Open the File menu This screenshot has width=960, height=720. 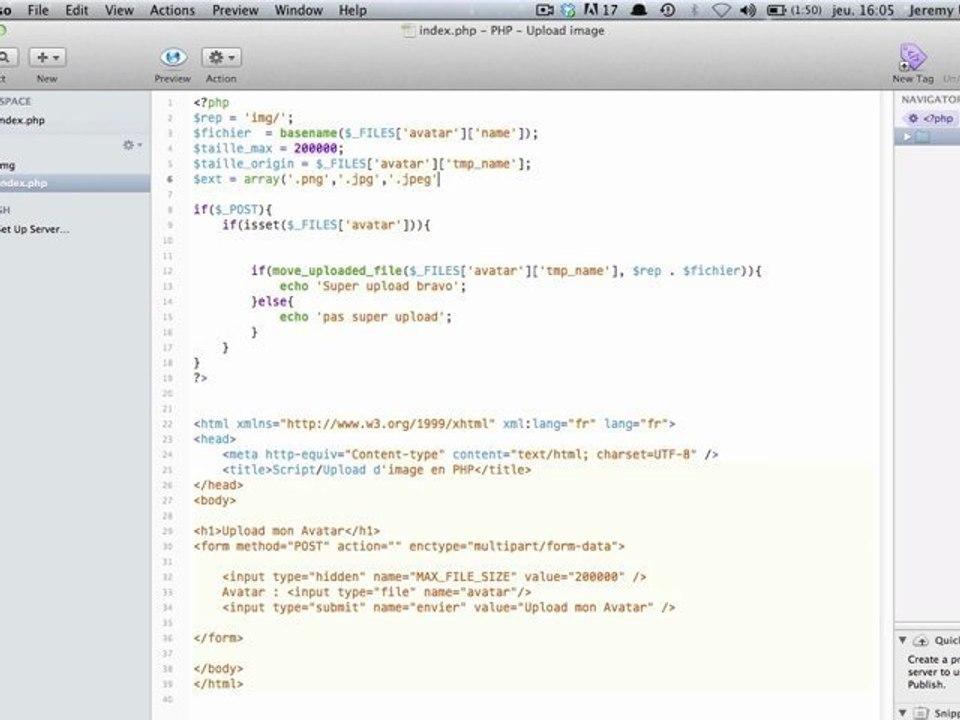pyautogui.click(x=38, y=10)
